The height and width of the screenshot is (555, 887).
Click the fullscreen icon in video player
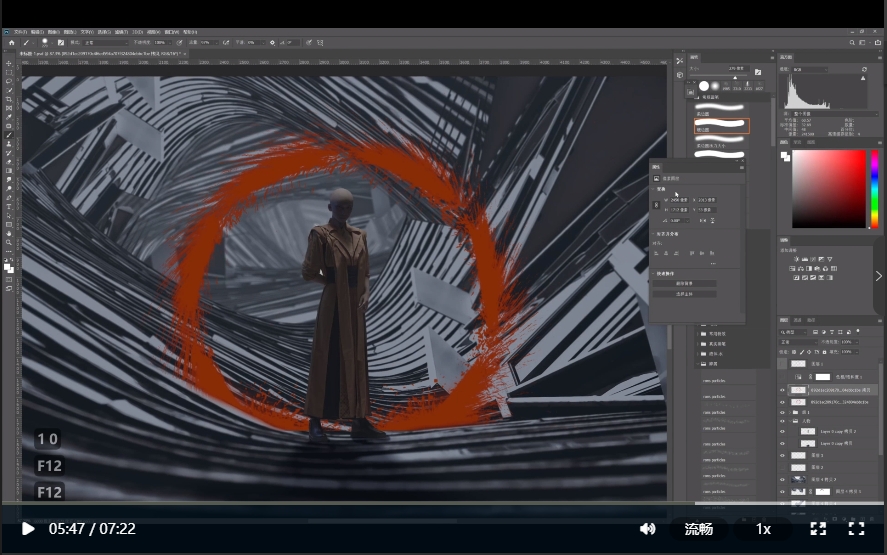click(856, 528)
